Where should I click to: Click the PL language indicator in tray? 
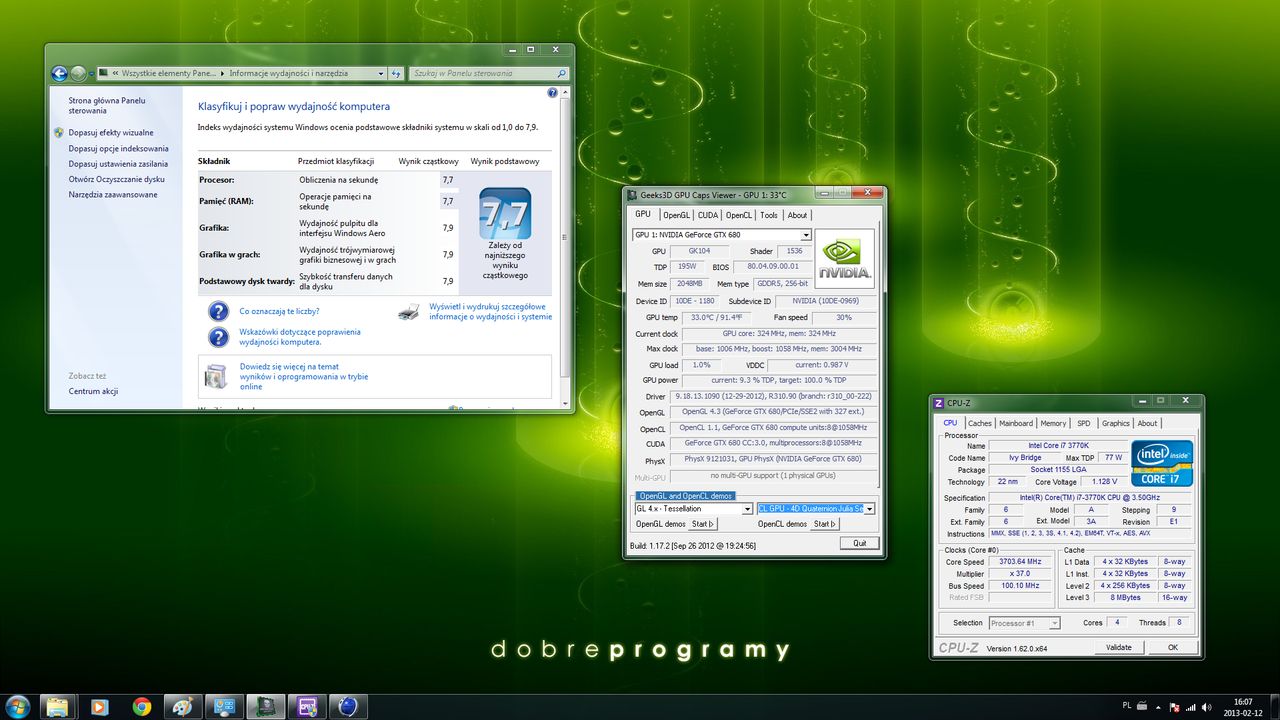[1127, 706]
